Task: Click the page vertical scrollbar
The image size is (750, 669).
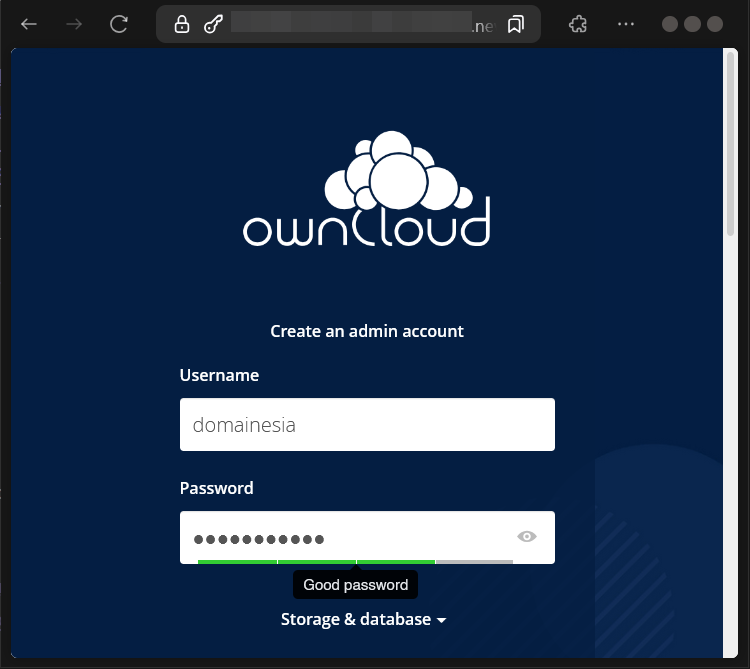Action: [x=730, y=143]
